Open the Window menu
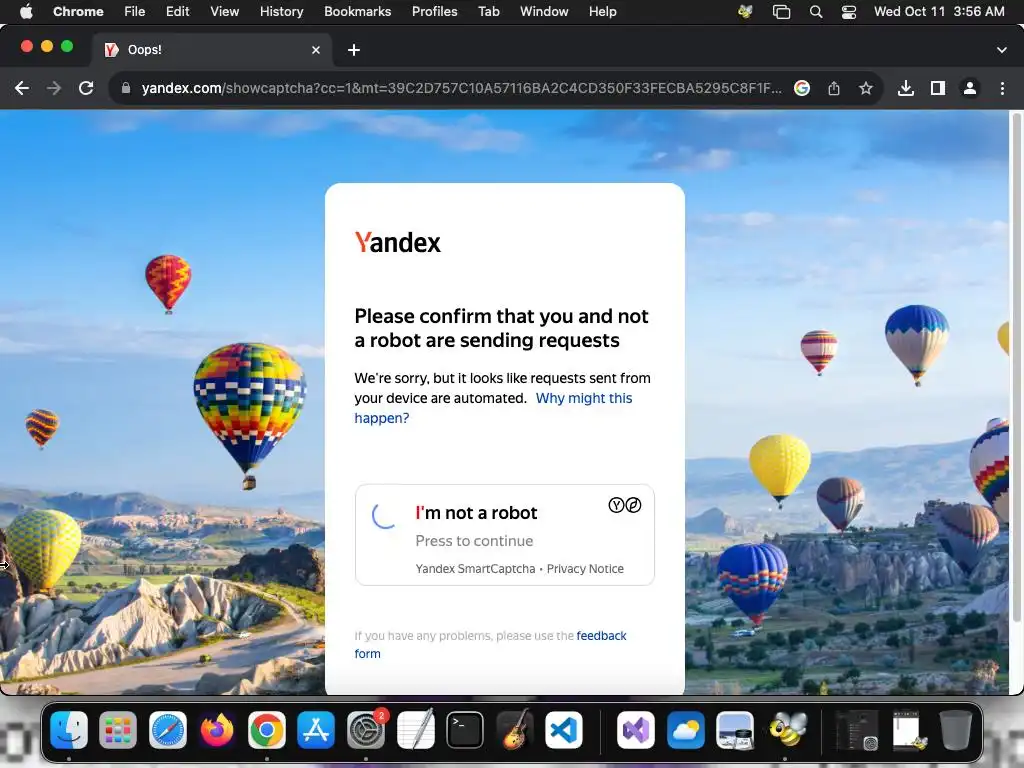 [544, 11]
